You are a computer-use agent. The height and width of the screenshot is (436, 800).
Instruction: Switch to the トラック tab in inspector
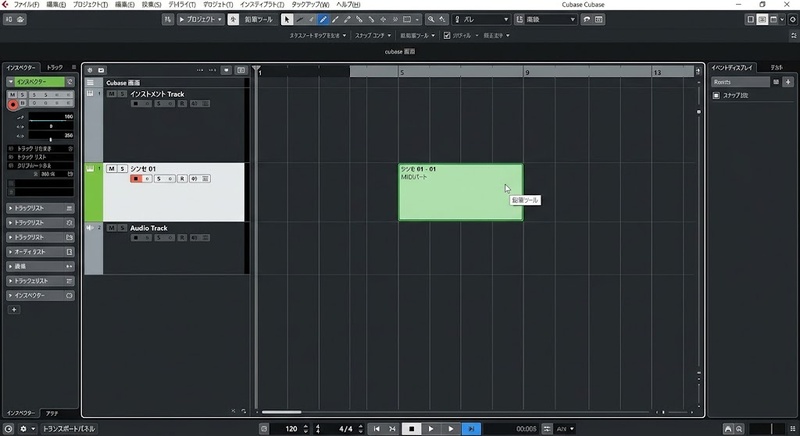pyautogui.click(x=55, y=67)
